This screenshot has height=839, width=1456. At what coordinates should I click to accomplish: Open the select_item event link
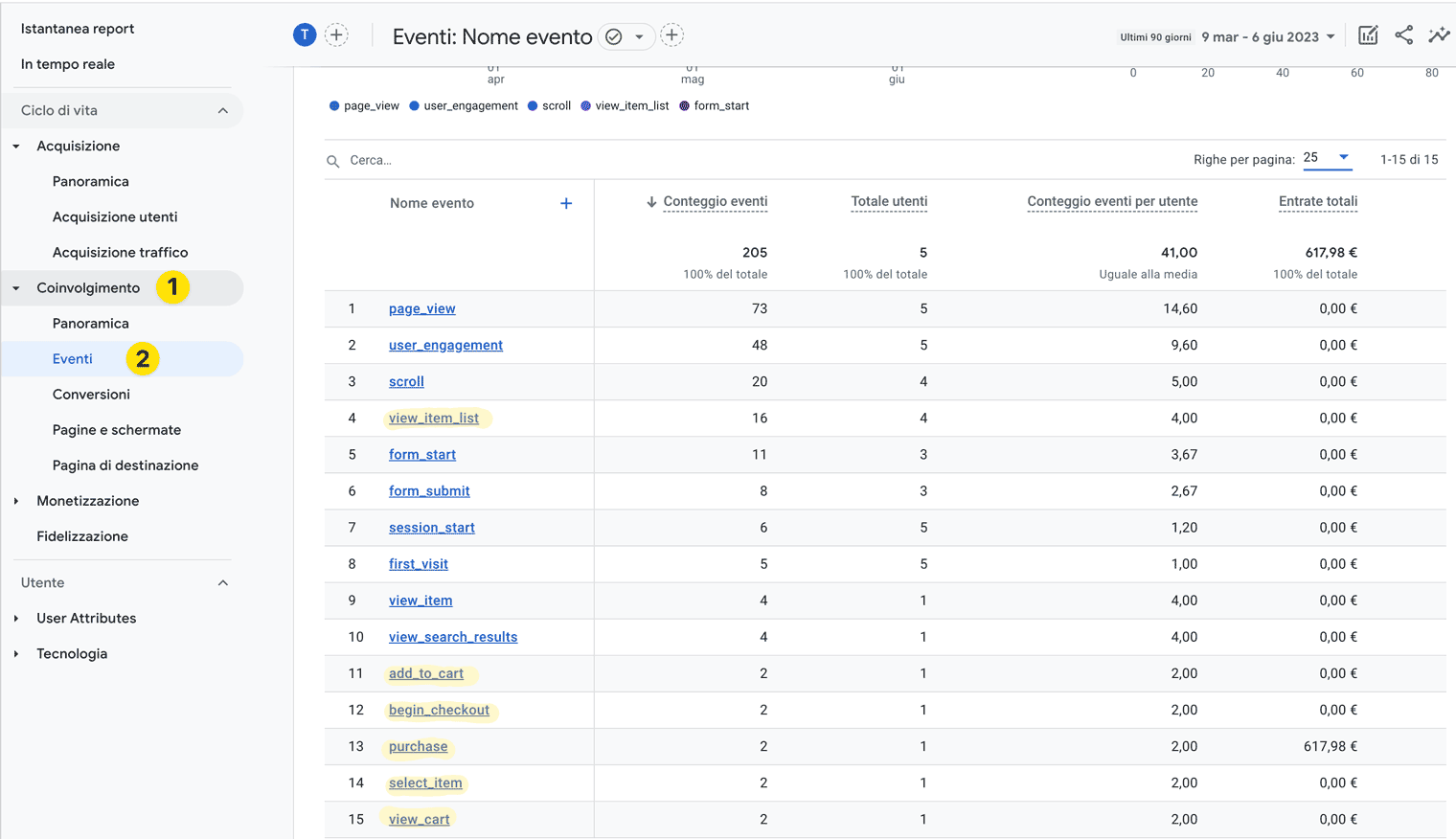[x=425, y=782]
